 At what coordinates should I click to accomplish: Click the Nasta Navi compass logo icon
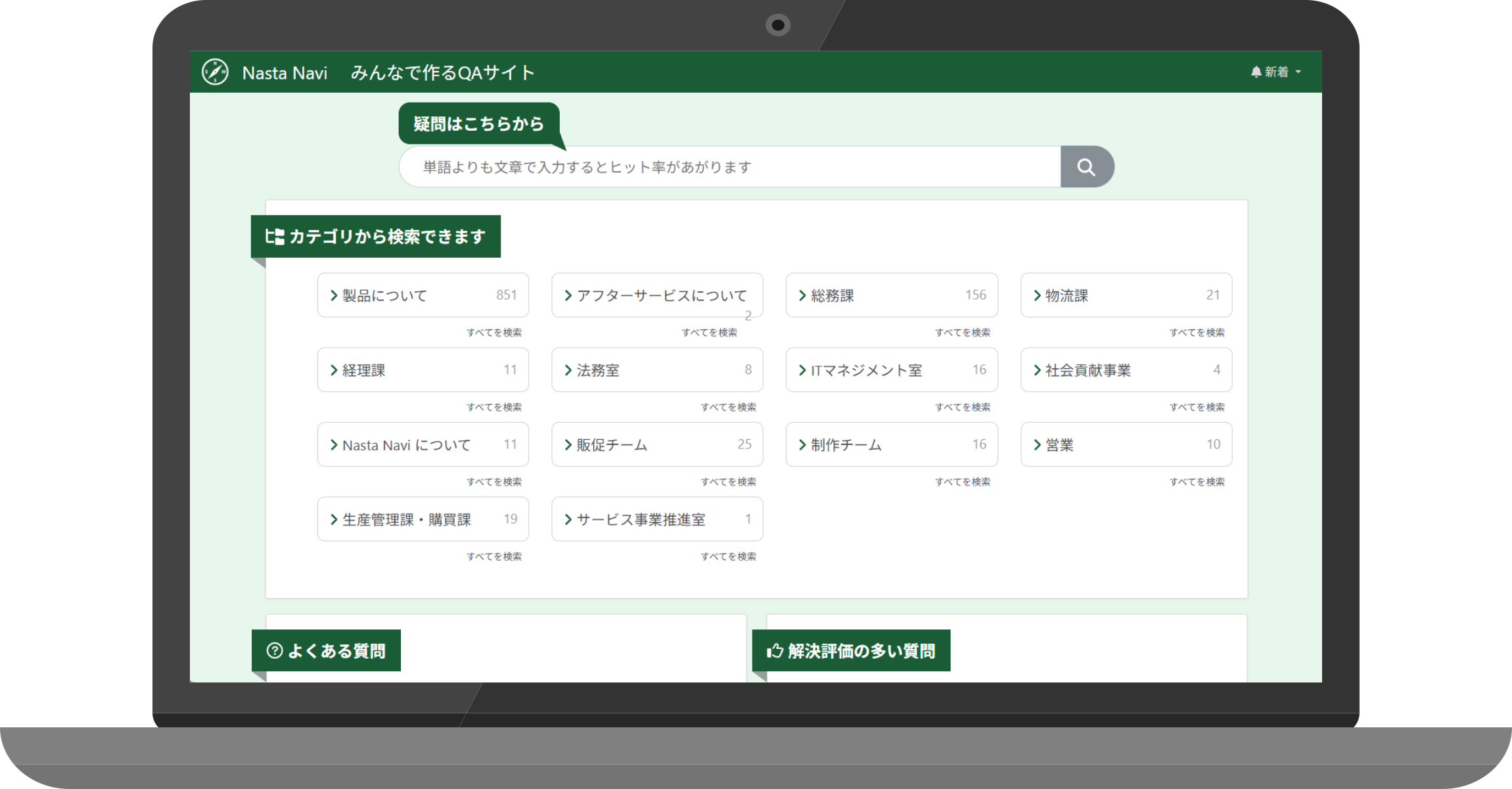pyautogui.click(x=215, y=72)
